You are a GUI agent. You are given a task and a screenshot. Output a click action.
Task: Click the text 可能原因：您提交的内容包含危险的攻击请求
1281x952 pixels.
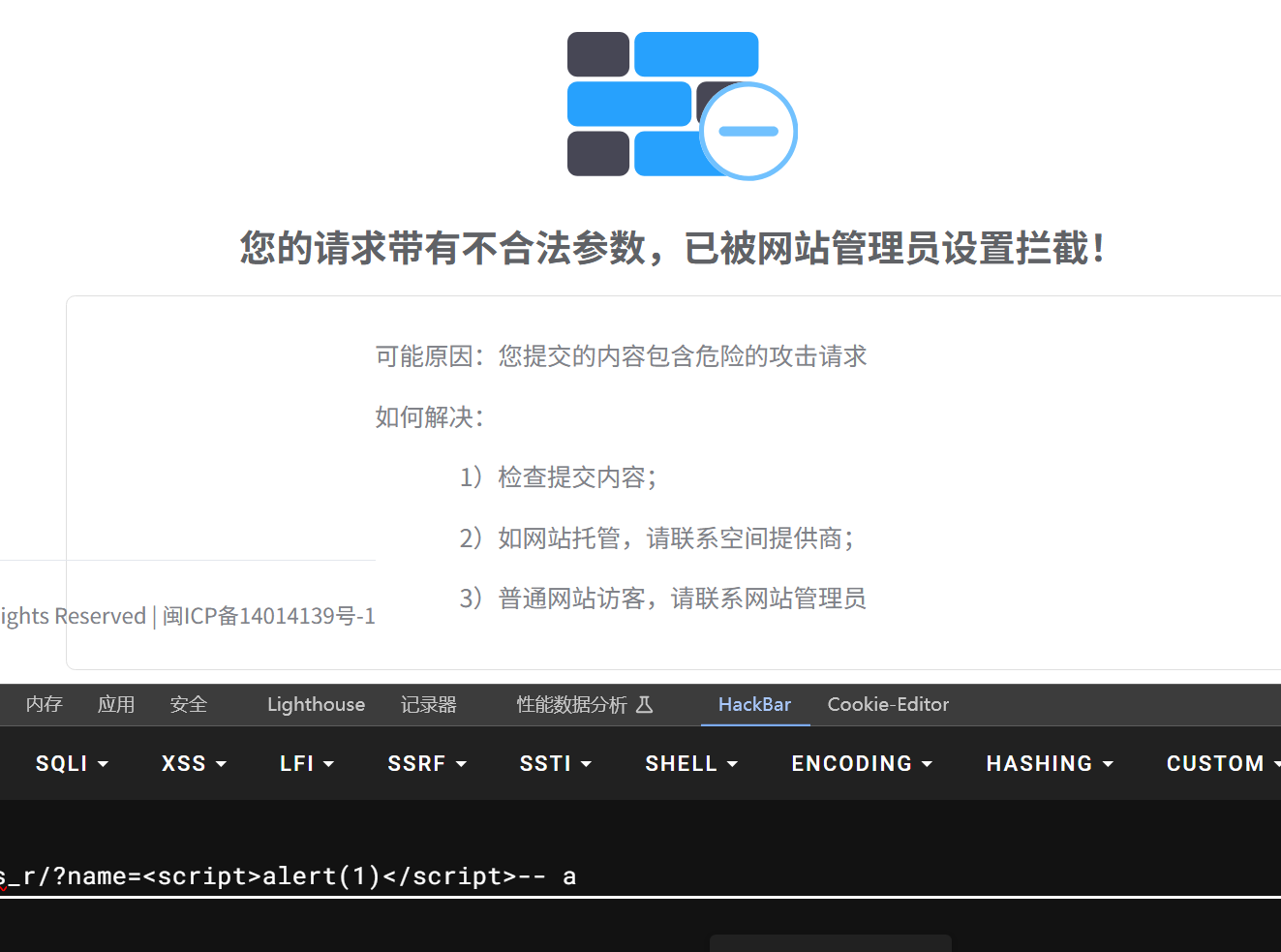(x=622, y=356)
